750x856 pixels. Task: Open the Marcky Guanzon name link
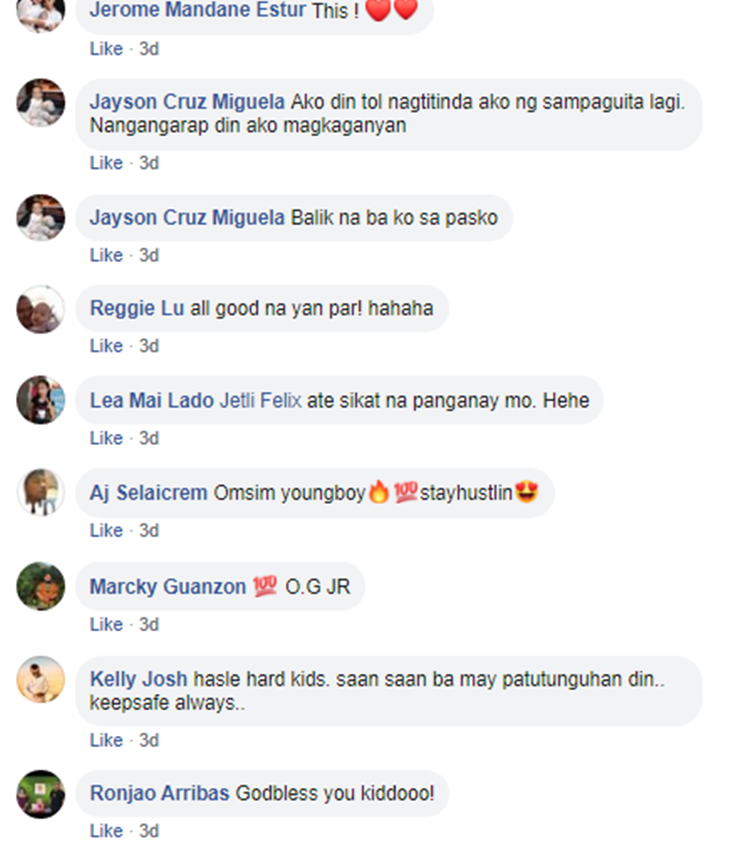(168, 587)
